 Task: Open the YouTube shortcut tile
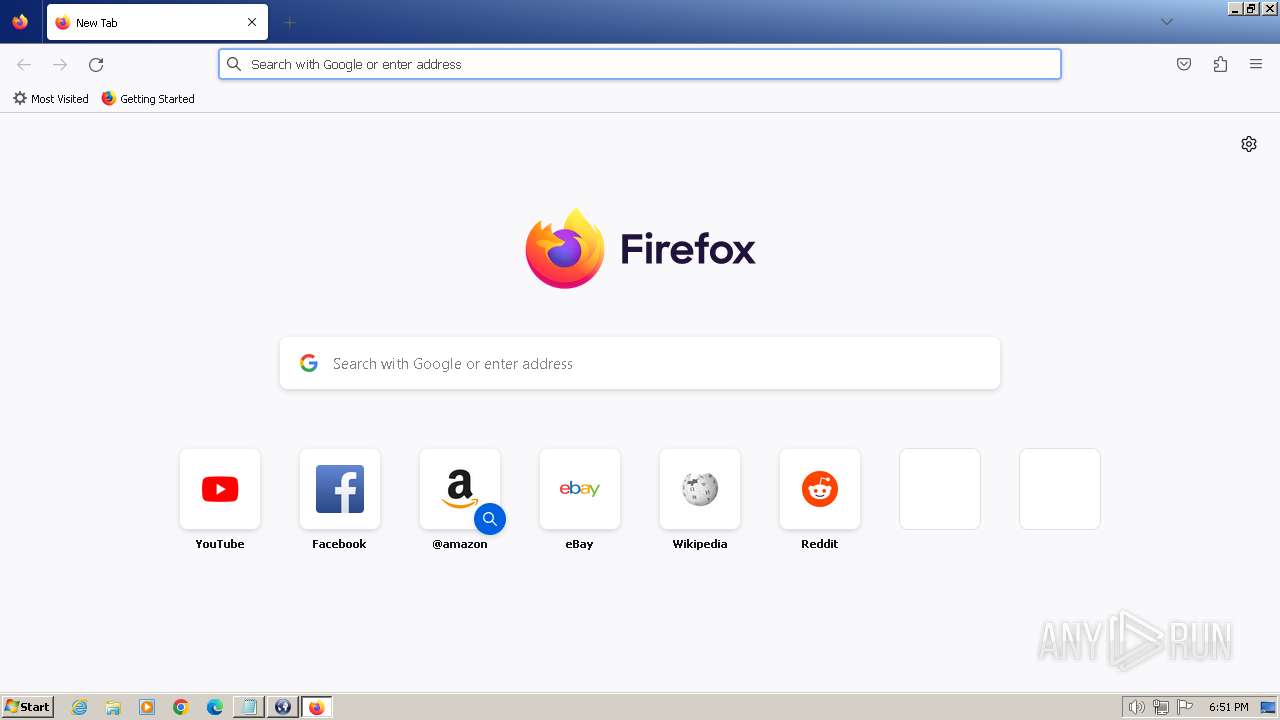(x=220, y=489)
